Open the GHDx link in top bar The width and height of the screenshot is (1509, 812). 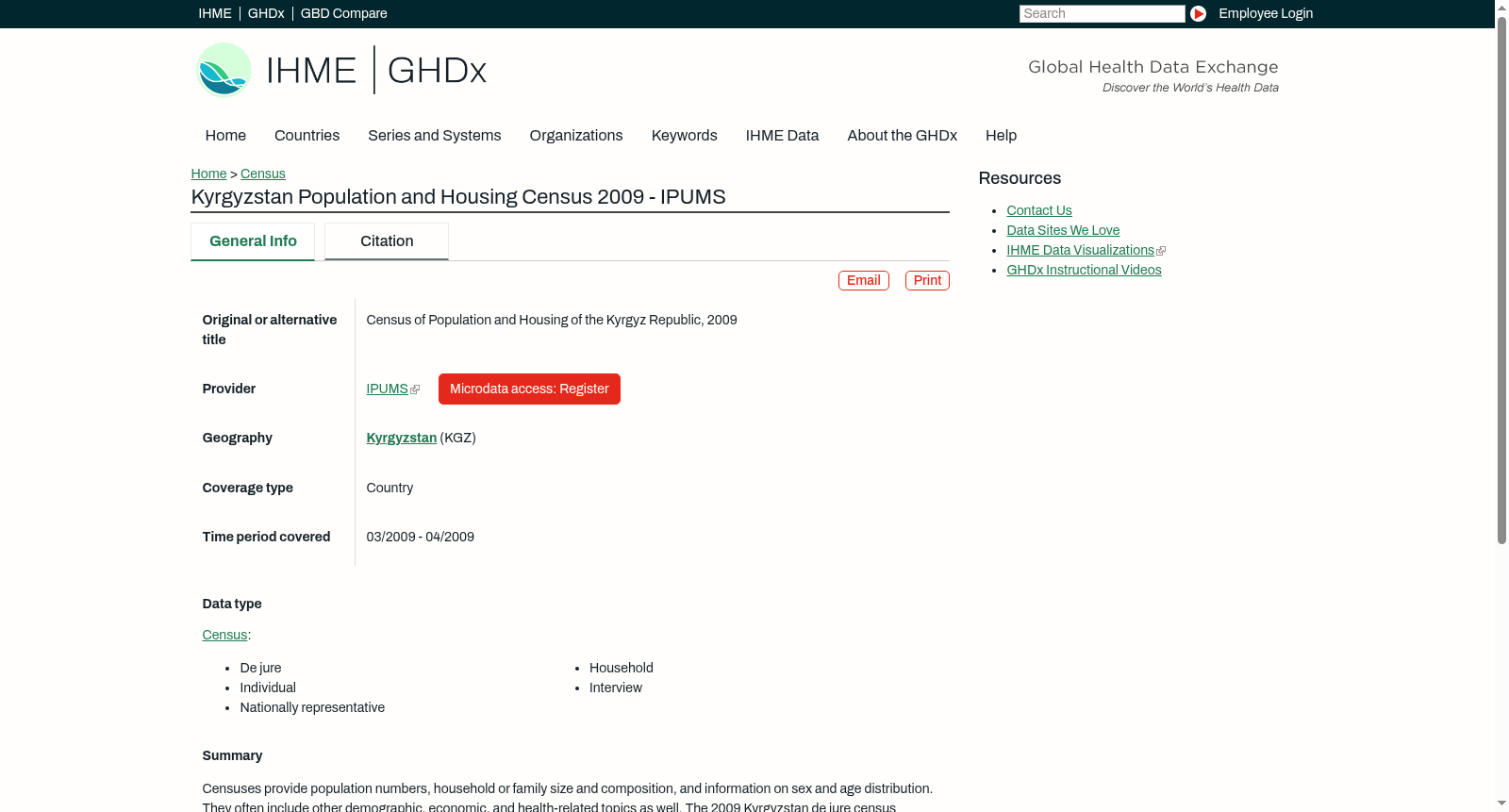click(266, 13)
